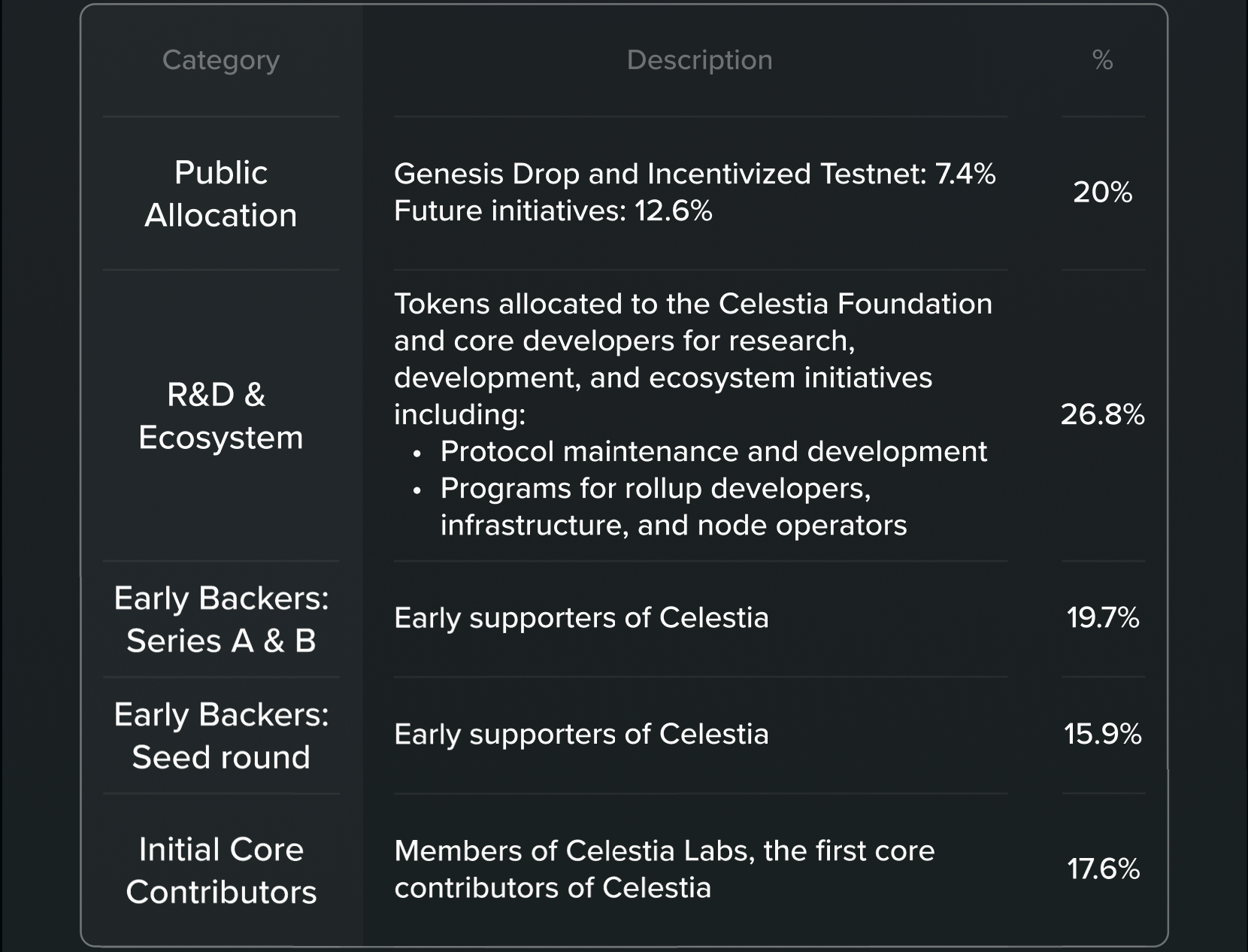
Task: Click the Description column header
Action: tap(699, 60)
